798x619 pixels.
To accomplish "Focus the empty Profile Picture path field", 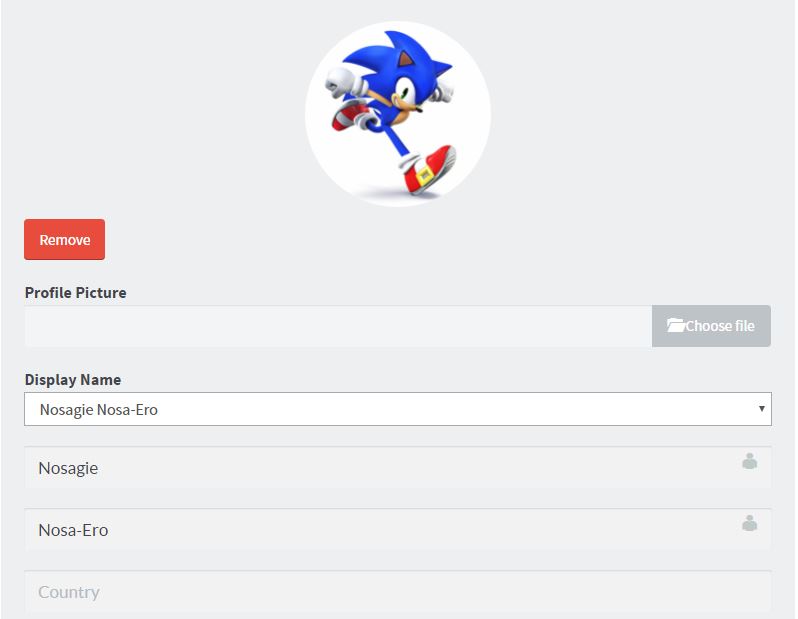I will tap(338, 326).
